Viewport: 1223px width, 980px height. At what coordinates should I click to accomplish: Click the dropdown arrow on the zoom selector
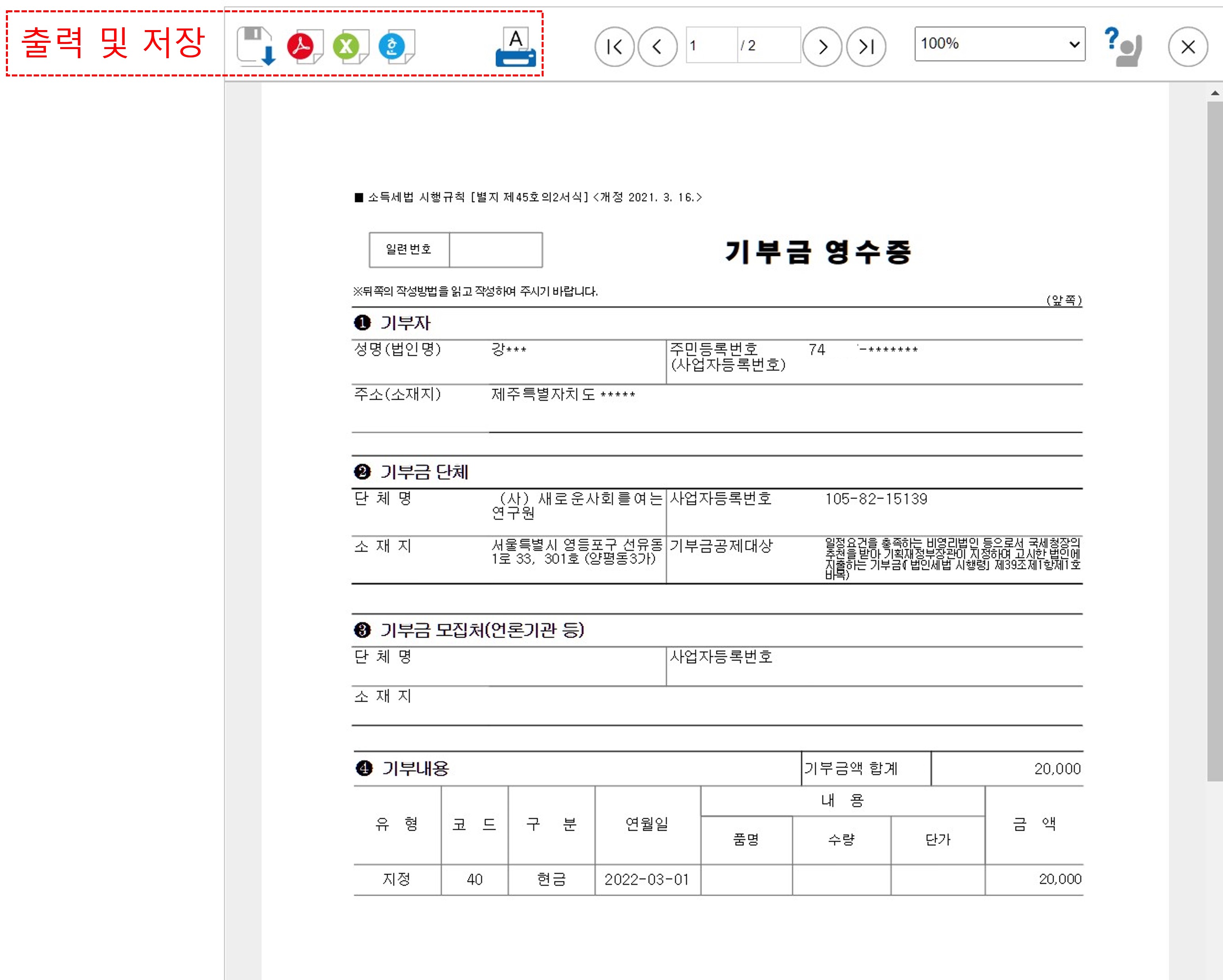tap(1074, 44)
